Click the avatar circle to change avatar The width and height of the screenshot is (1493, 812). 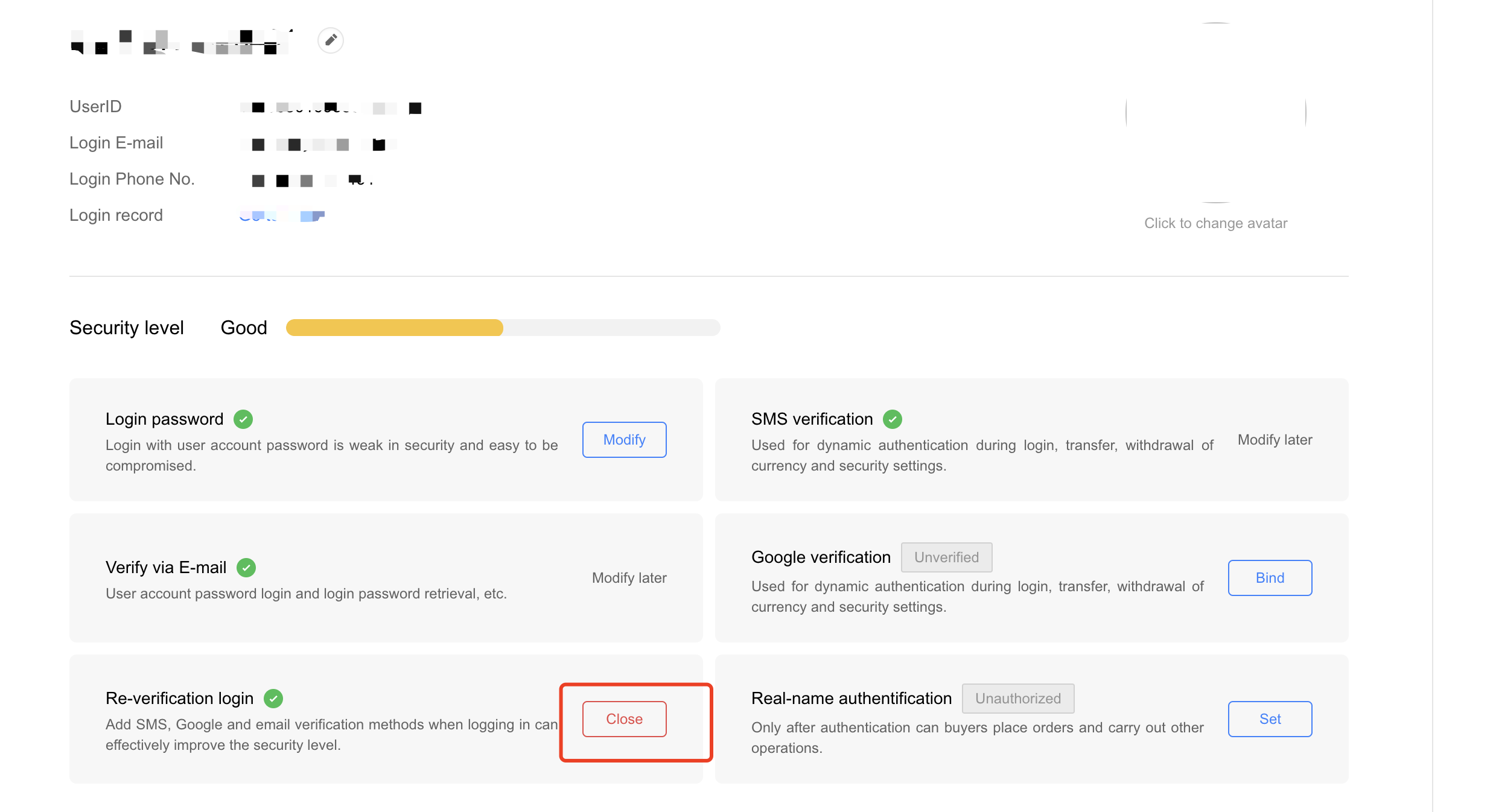point(1216,113)
